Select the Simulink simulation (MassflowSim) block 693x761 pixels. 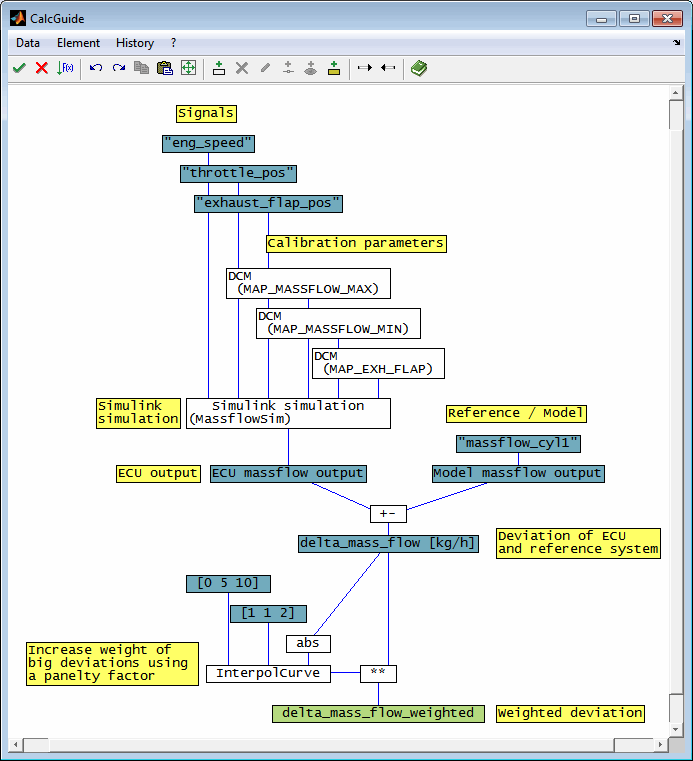[288, 414]
